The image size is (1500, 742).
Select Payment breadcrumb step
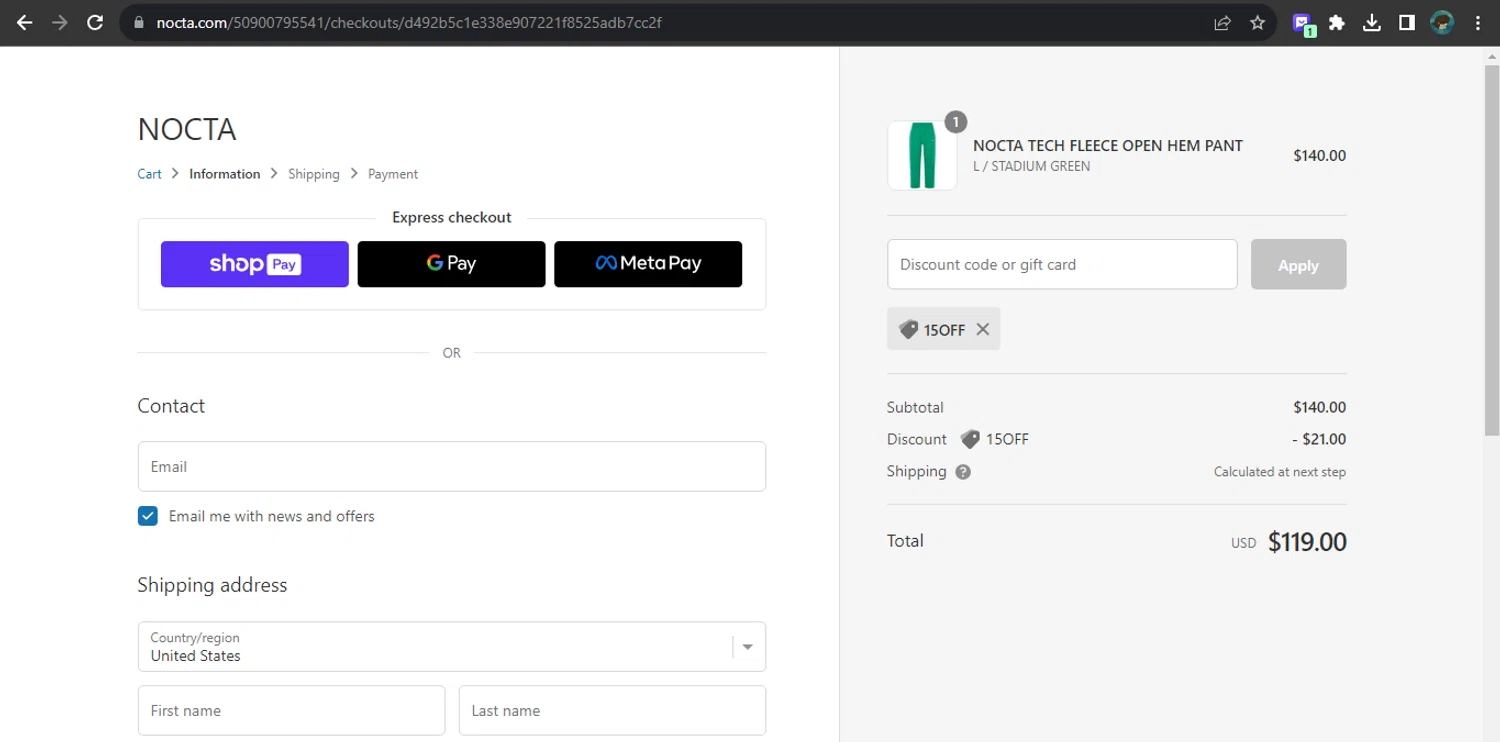point(393,174)
